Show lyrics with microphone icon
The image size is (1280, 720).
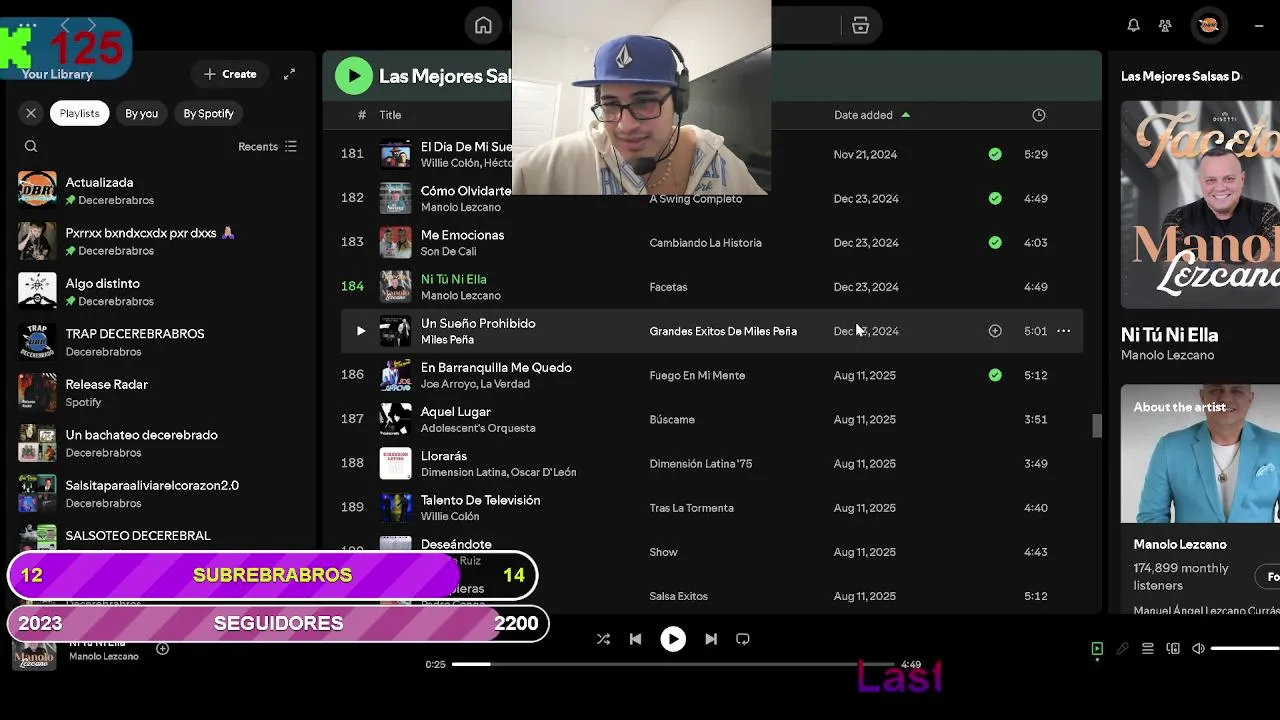click(1122, 649)
